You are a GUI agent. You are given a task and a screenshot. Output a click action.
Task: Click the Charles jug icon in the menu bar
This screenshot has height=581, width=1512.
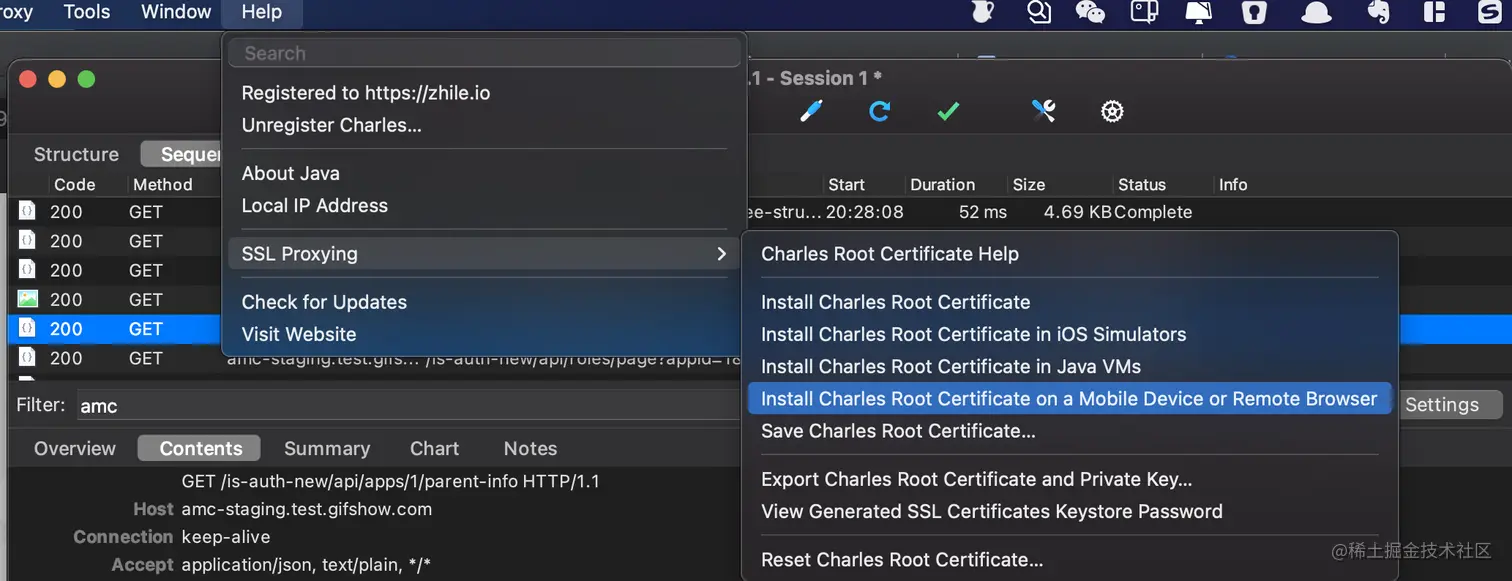[982, 12]
